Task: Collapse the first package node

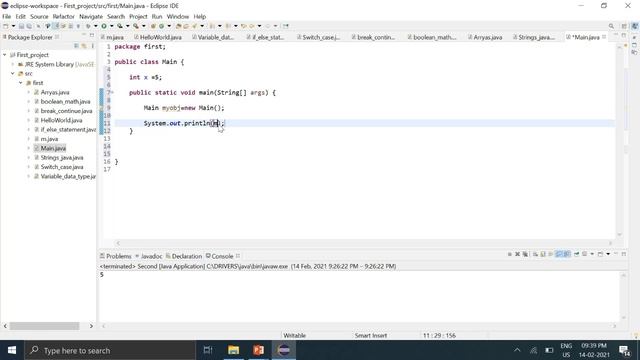Action: click(20, 83)
